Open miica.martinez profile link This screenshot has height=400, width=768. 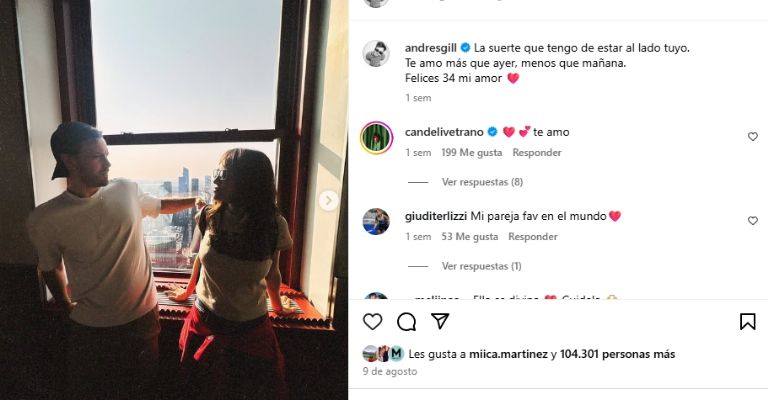click(x=508, y=354)
